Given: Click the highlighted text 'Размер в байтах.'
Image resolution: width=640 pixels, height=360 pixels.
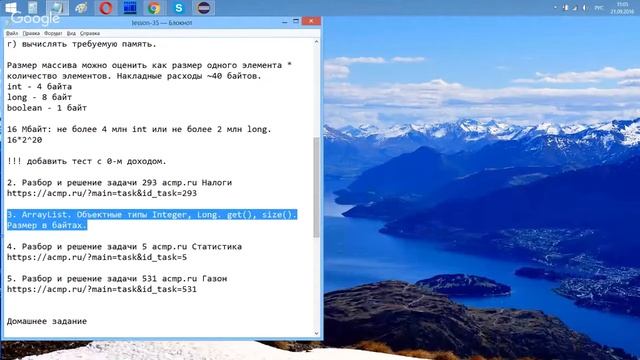Looking at the screenshot, I should [47, 225].
